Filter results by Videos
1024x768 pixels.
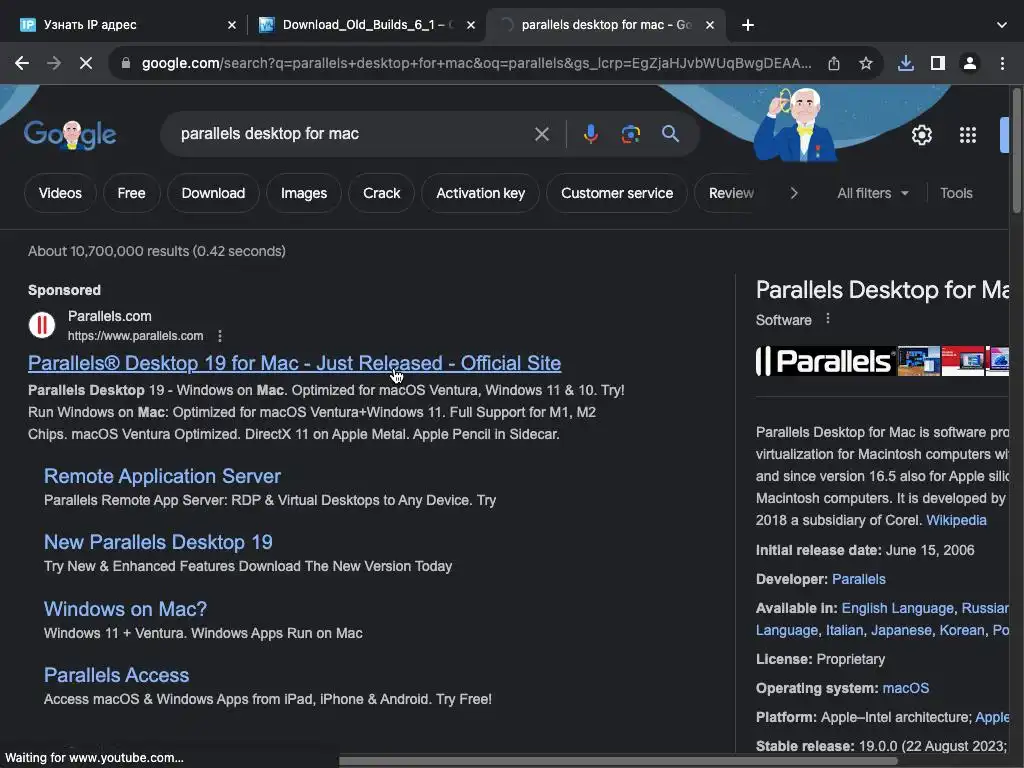click(x=60, y=193)
